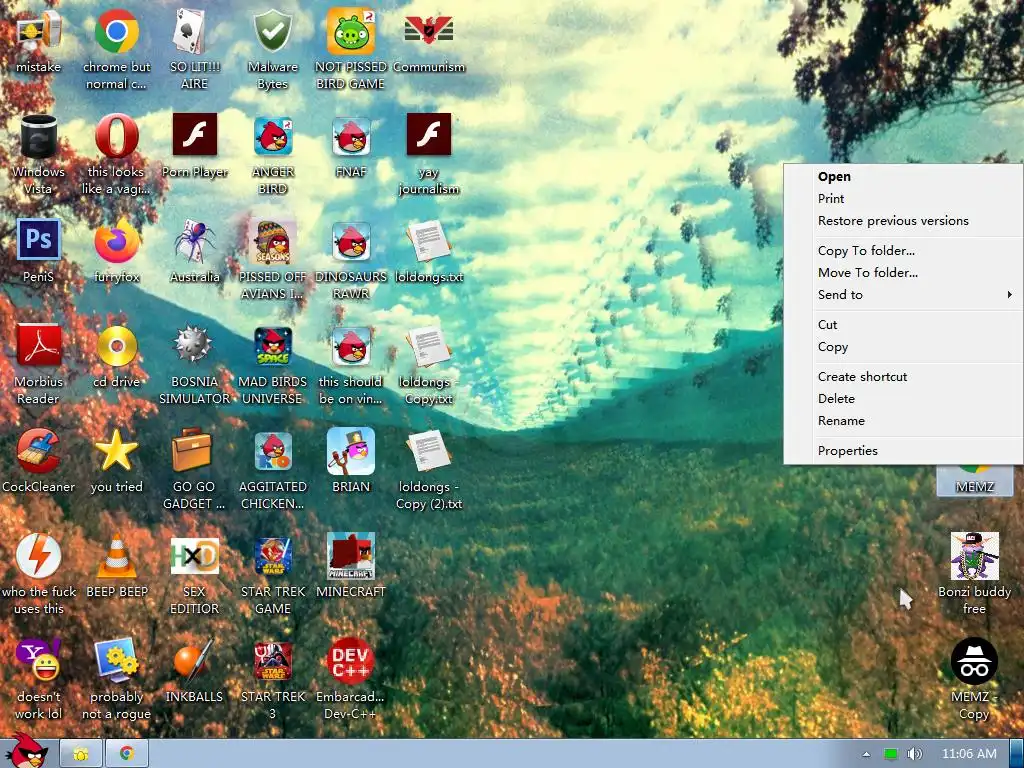1024x768 pixels.
Task: Choose 'Move To folder...' menu entry
Action: tap(903, 273)
